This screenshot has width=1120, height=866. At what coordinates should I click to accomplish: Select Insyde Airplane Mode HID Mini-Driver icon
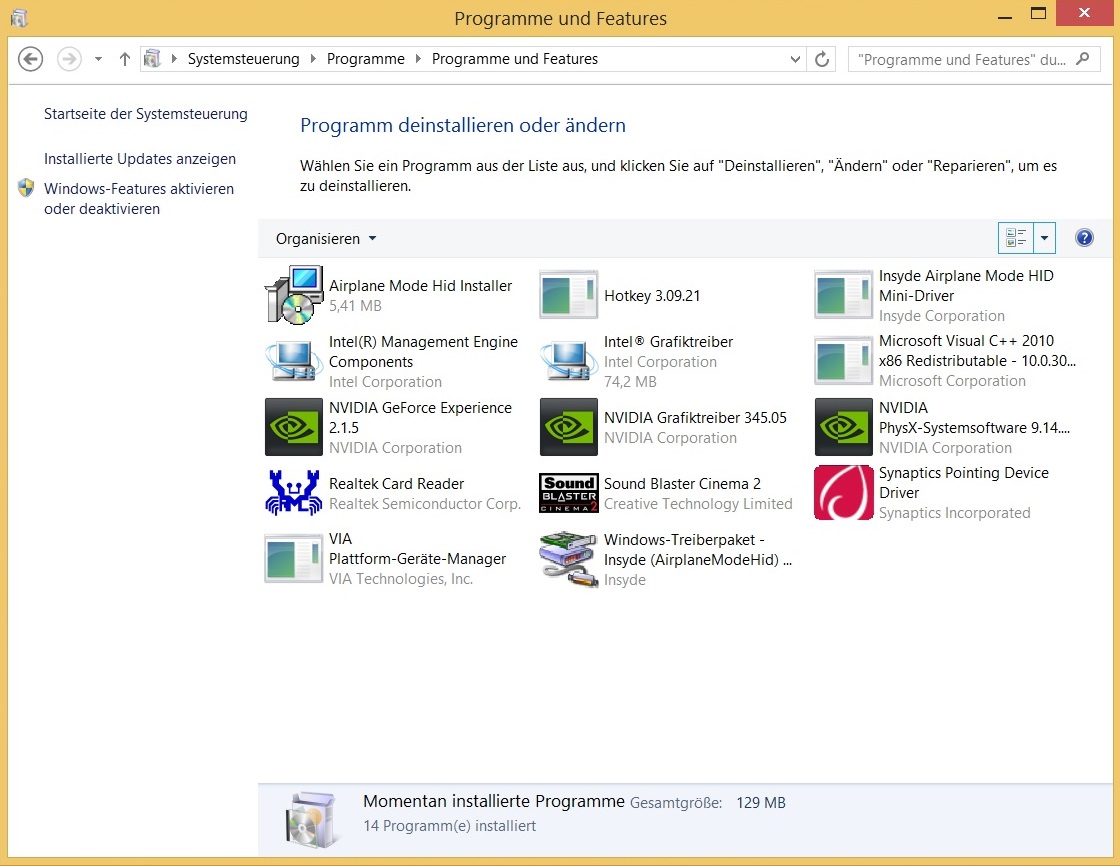pyautogui.click(x=844, y=295)
